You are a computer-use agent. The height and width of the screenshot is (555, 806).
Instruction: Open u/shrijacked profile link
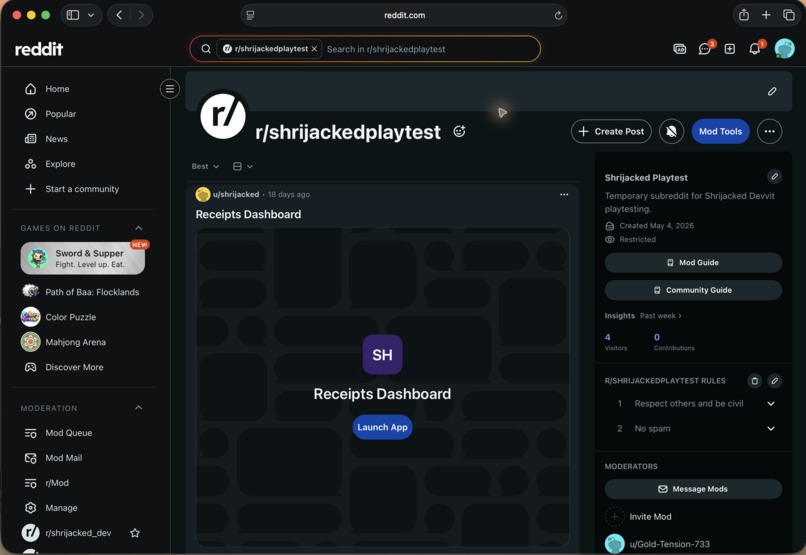236,194
